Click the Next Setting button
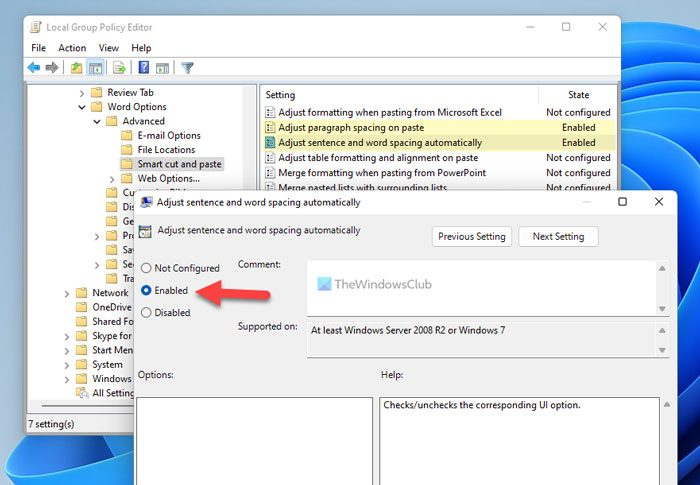 pyautogui.click(x=558, y=236)
